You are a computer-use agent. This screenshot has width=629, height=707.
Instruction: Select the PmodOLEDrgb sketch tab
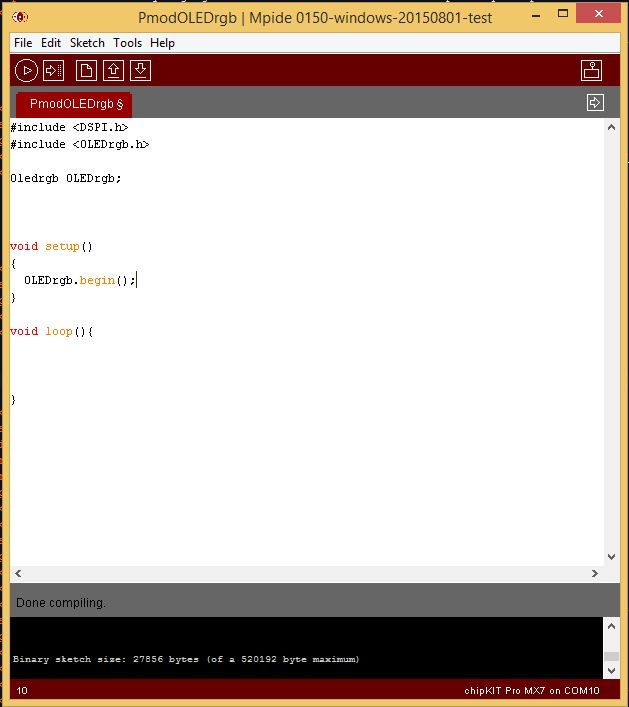click(x=74, y=104)
